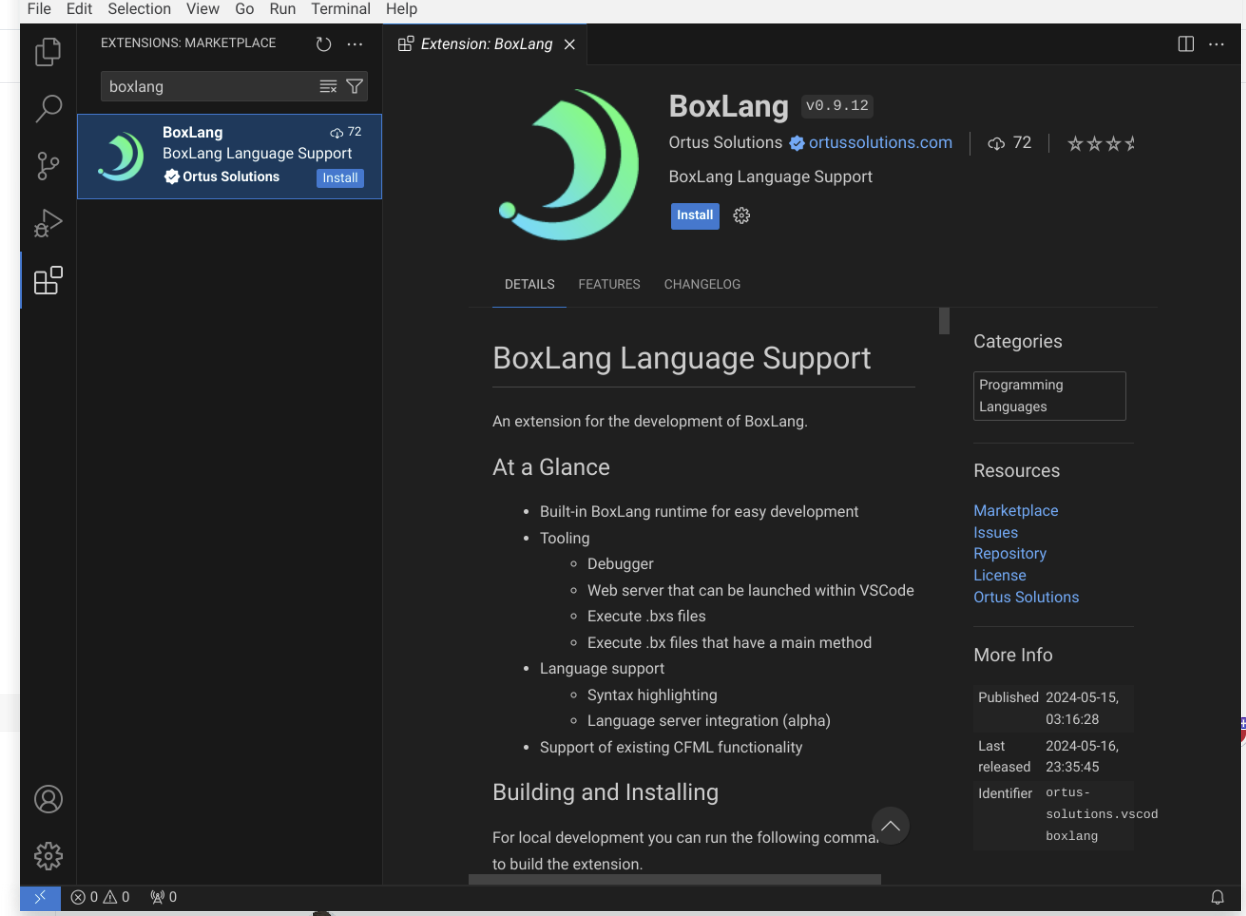Install BoxLang from extension details page
This screenshot has width=1246, height=916.
coord(694,215)
